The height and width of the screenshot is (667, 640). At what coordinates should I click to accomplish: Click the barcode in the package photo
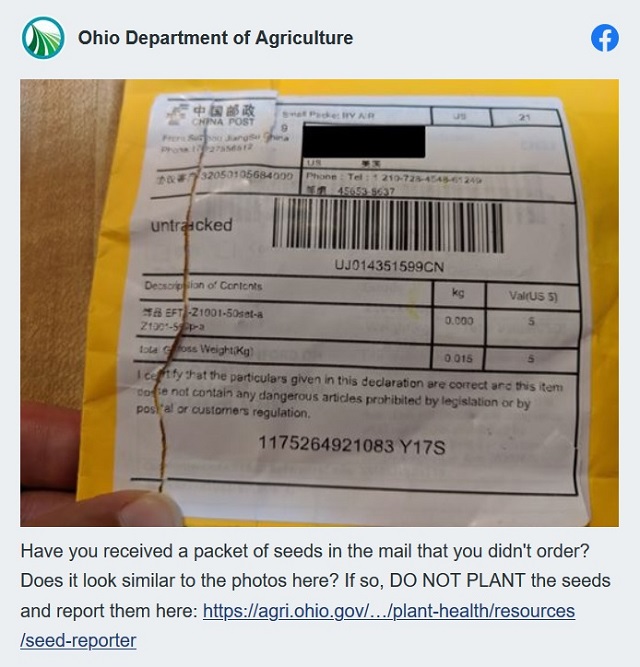tap(387, 225)
